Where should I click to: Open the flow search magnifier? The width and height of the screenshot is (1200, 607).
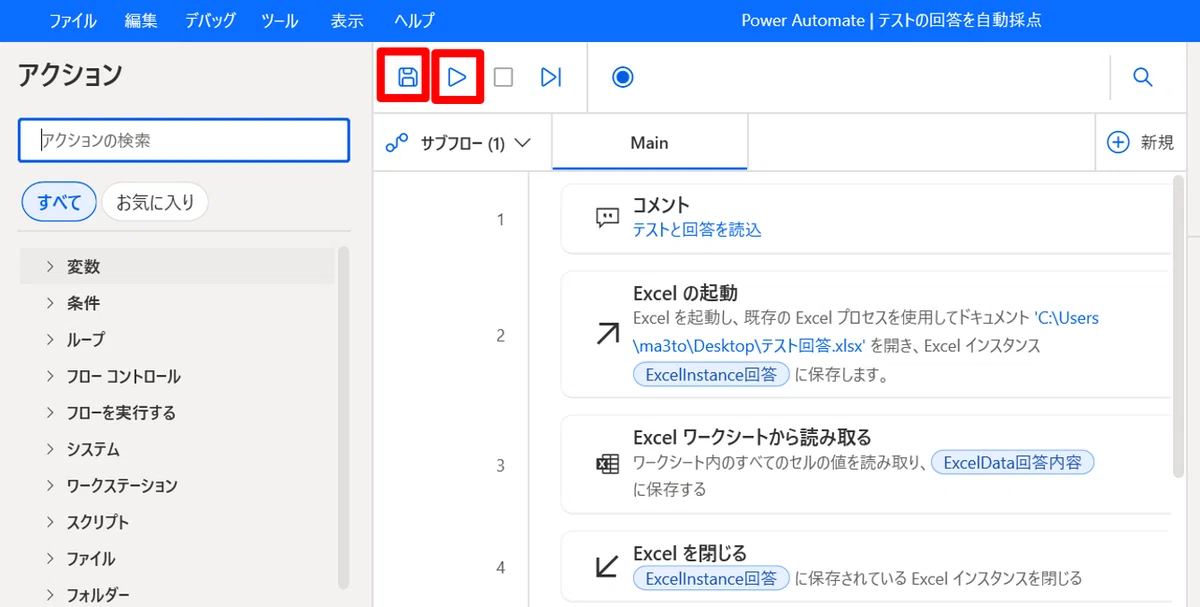[x=1143, y=77]
